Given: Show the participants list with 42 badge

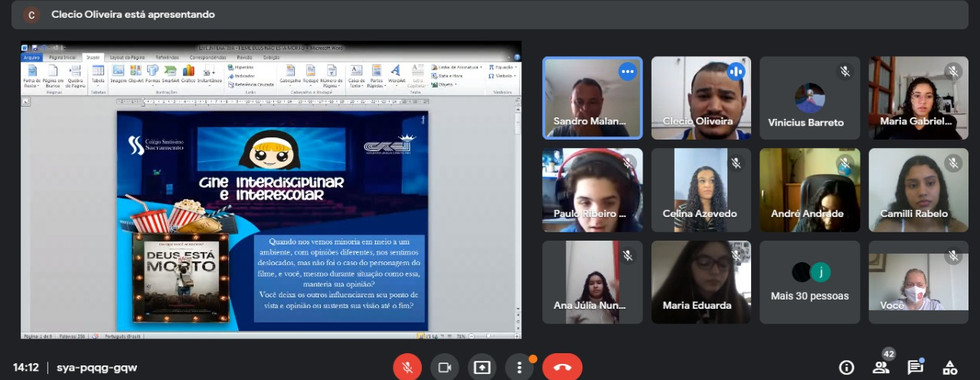Looking at the screenshot, I should pos(881,368).
